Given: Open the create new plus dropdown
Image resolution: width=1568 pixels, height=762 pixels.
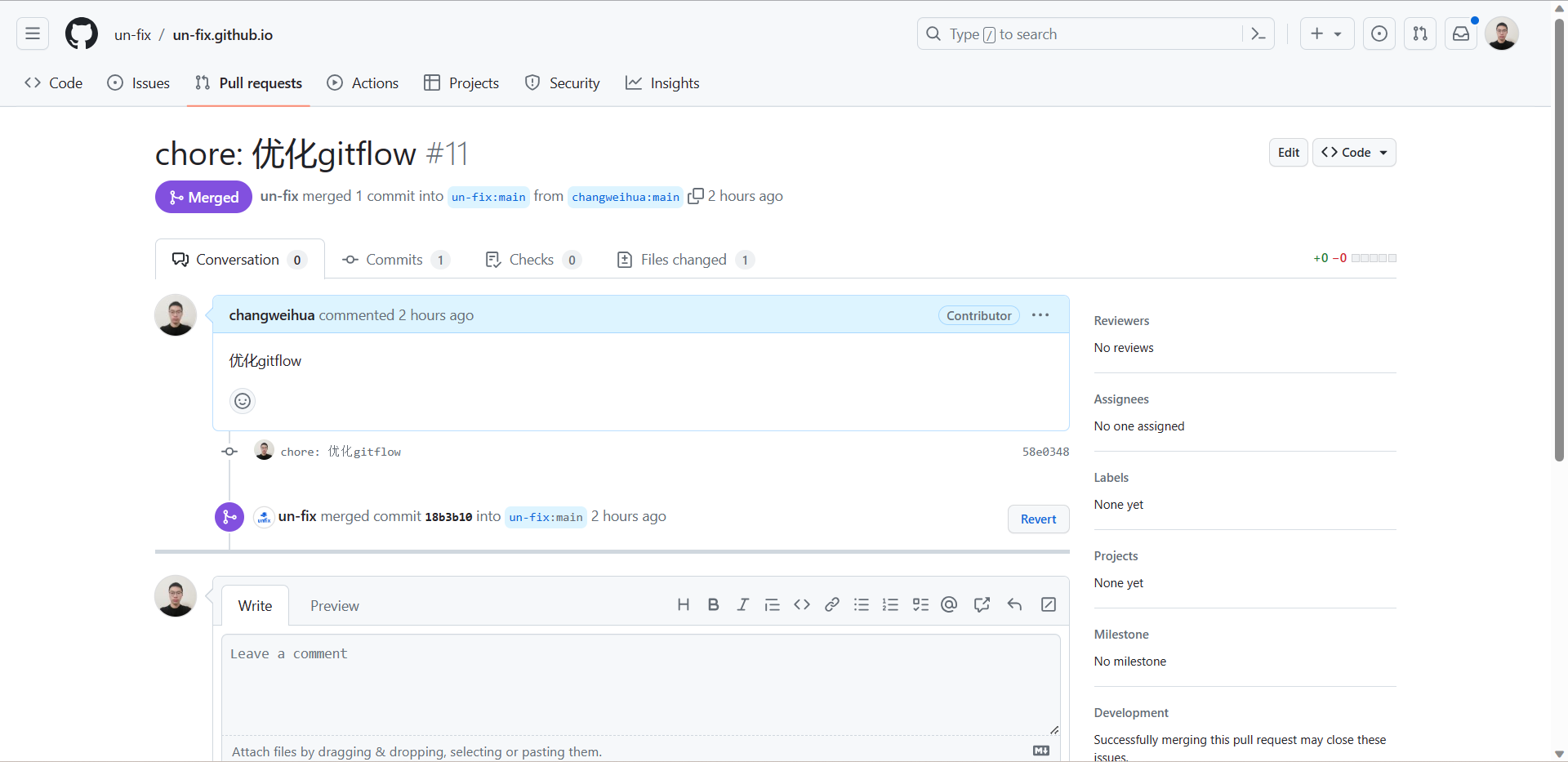Looking at the screenshot, I should click(x=1326, y=34).
